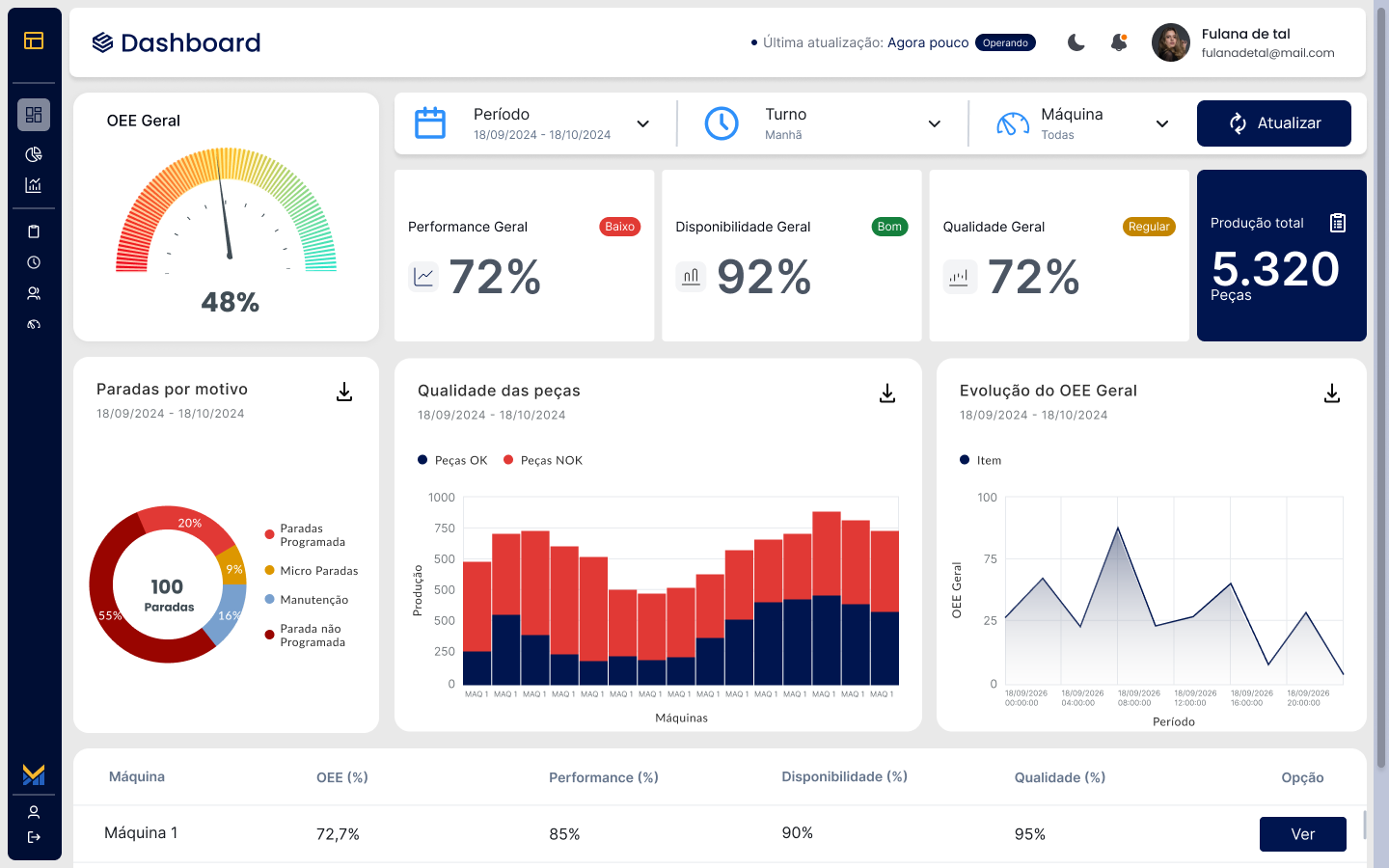1389x868 pixels.
Task: Sort by the Performance (%) column header
Action: [604, 777]
